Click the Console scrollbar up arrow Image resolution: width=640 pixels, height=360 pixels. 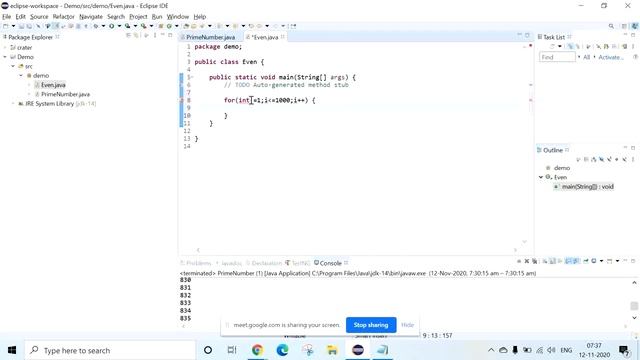point(634,282)
